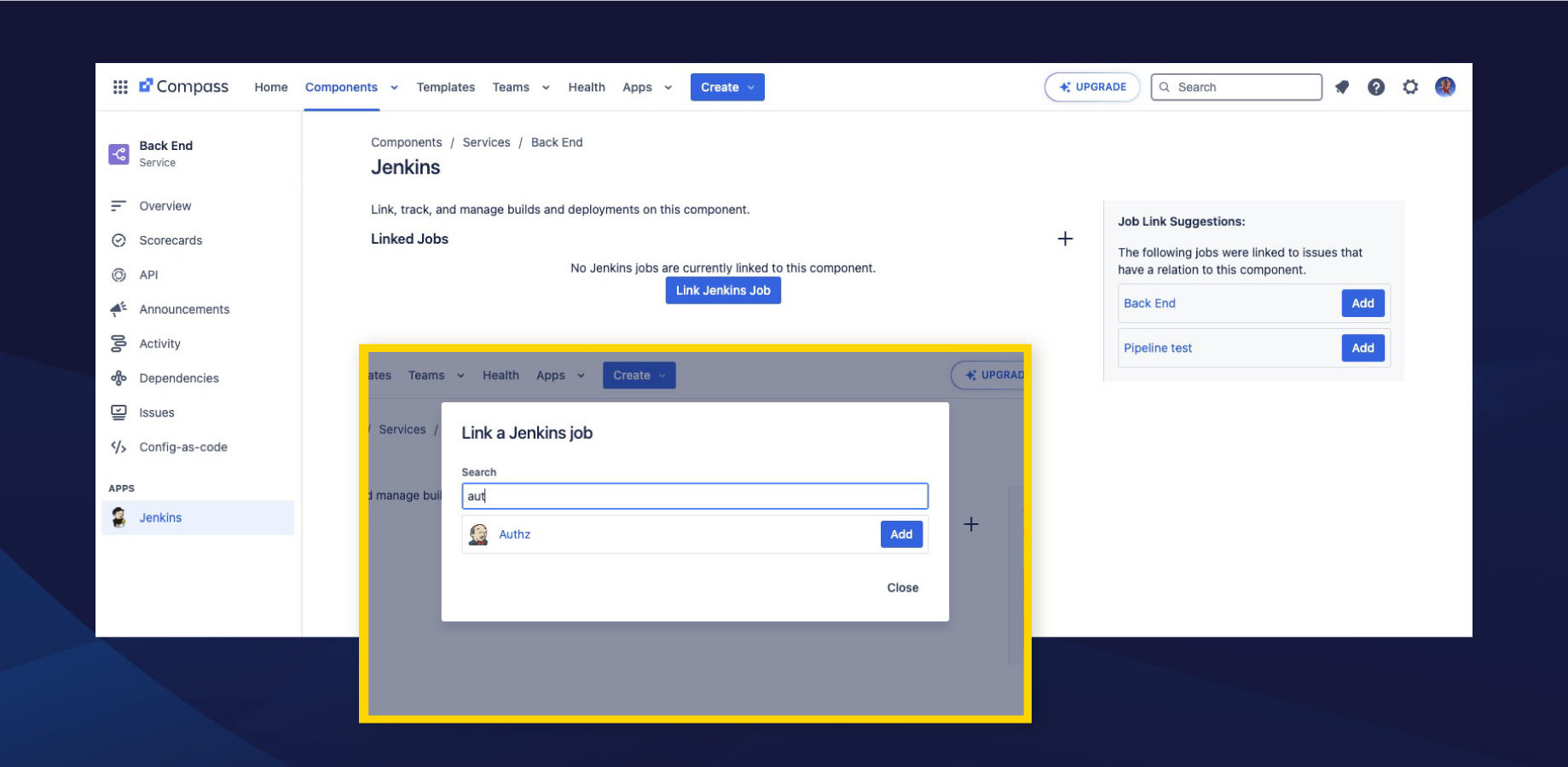Open the Components breadcrumb link

pyautogui.click(x=406, y=142)
